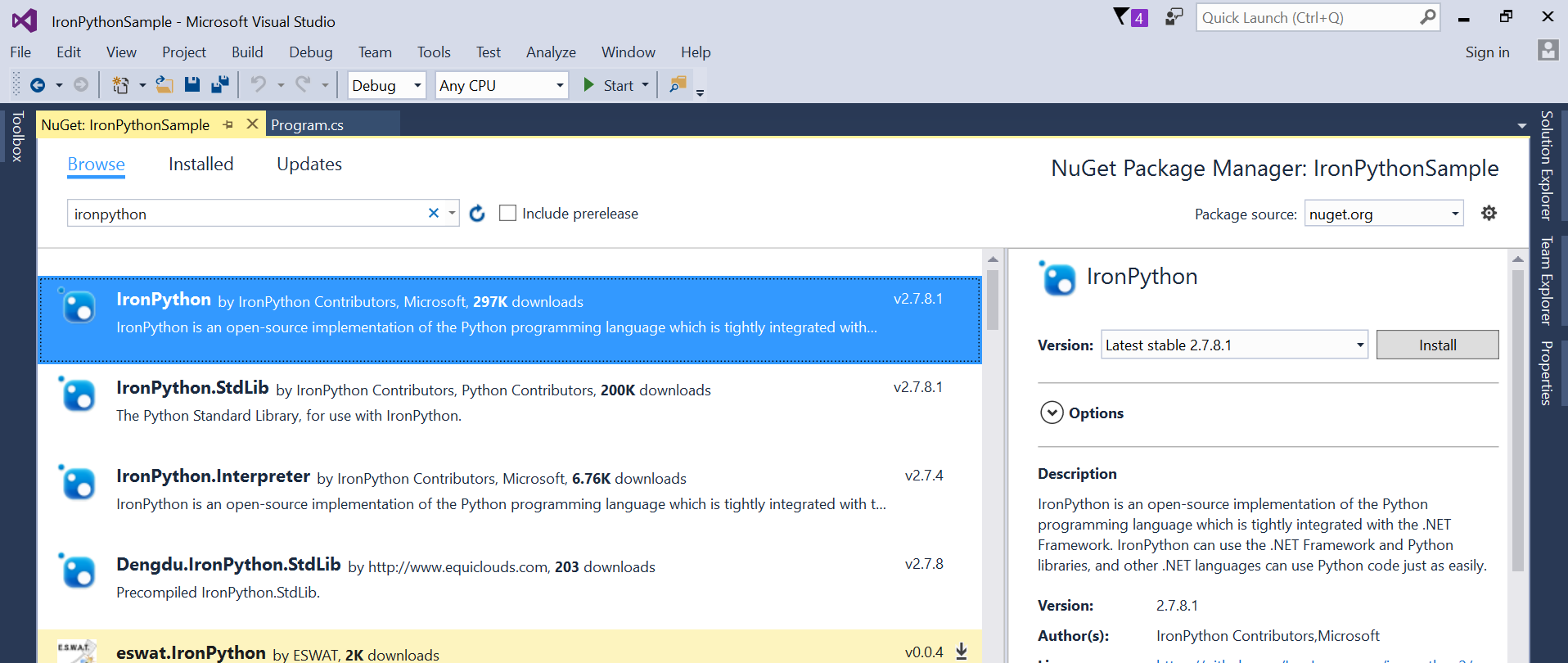1568x663 pixels.
Task: Open the Tools menu
Action: 434,52
